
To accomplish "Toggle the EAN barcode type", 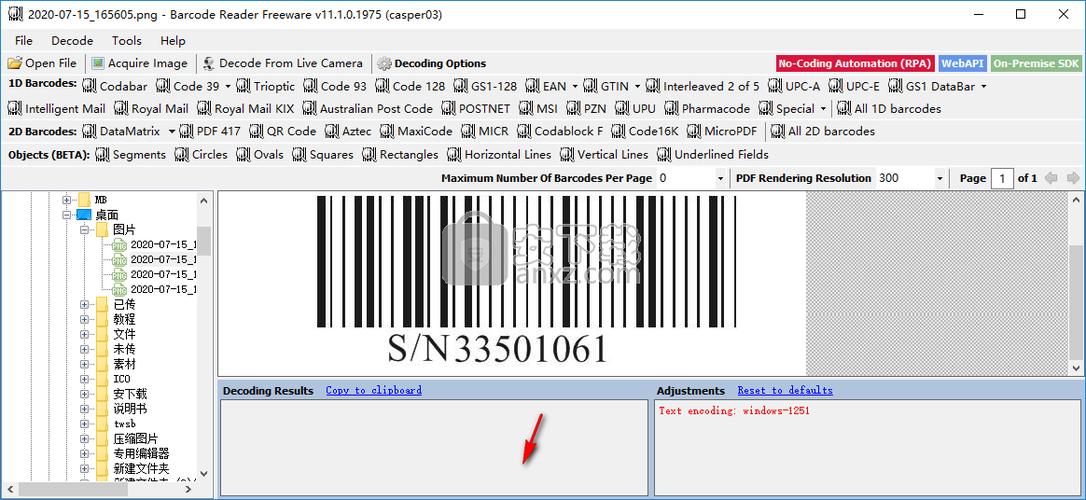I will (546, 87).
